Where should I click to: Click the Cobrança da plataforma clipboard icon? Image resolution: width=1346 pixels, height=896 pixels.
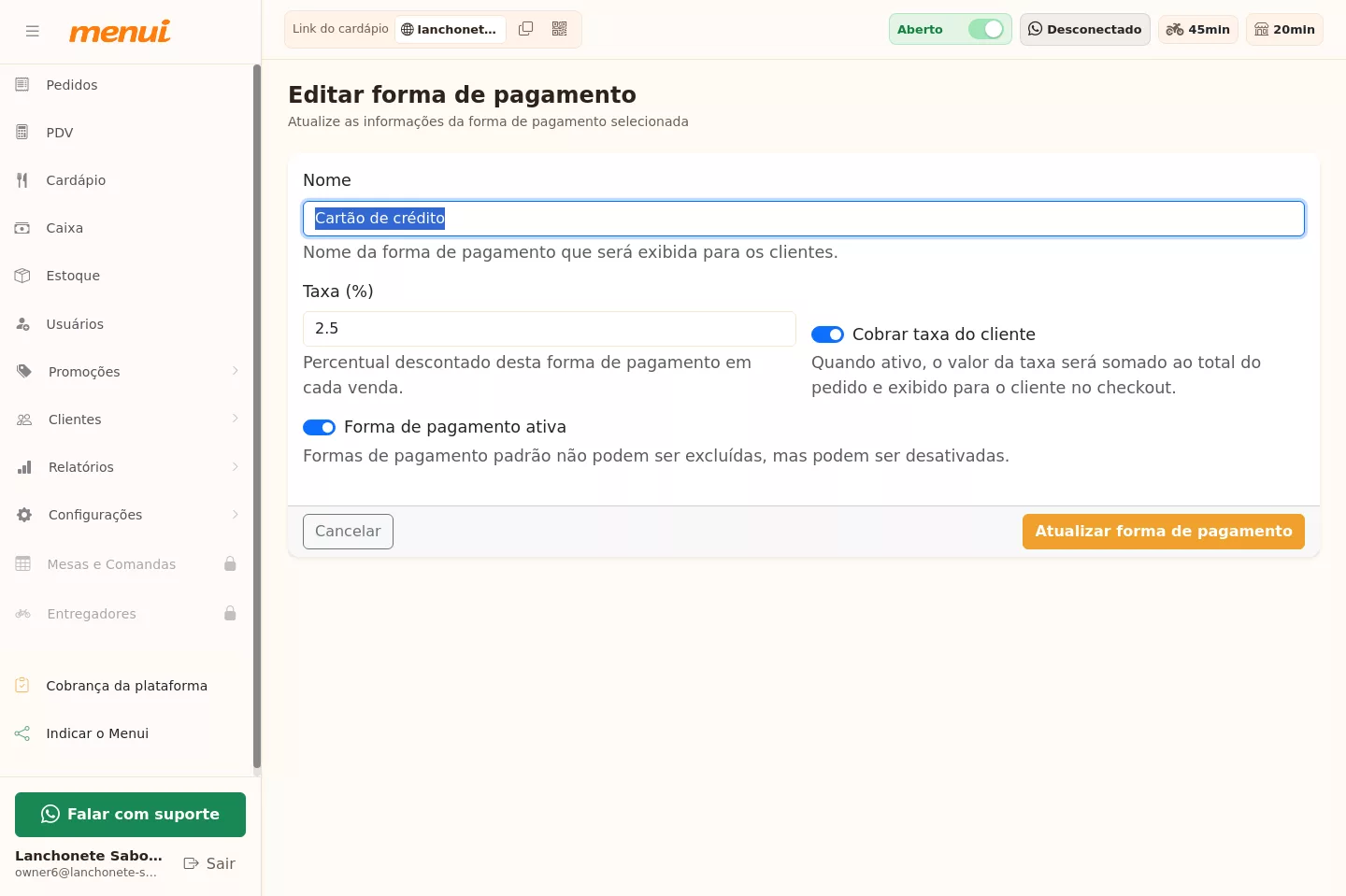22,686
